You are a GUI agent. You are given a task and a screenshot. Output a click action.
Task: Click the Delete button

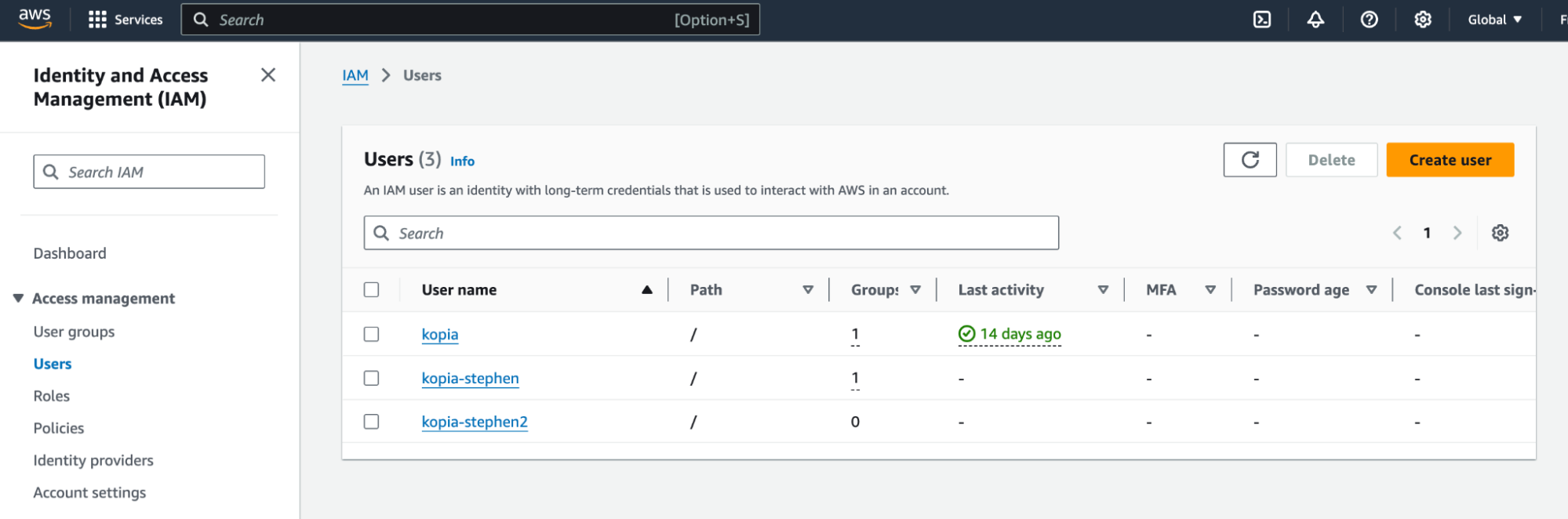(x=1331, y=160)
